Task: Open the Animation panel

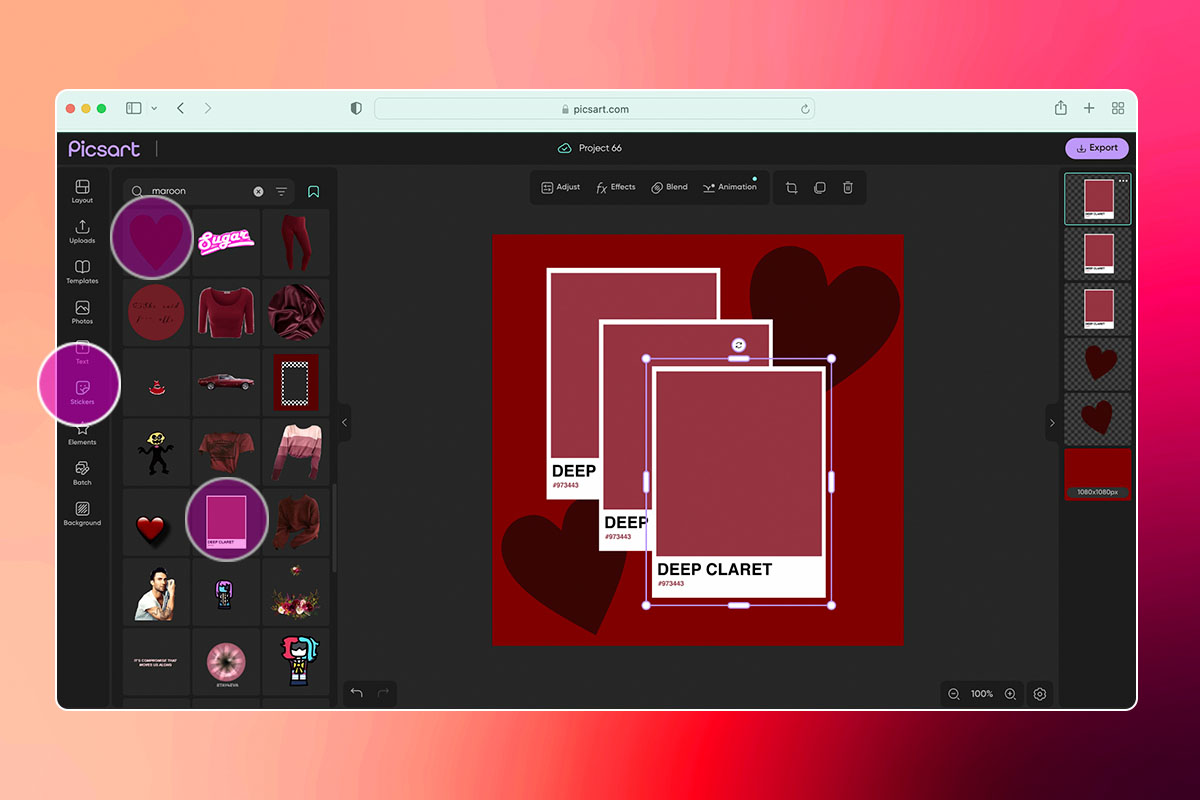Action: tap(730, 187)
